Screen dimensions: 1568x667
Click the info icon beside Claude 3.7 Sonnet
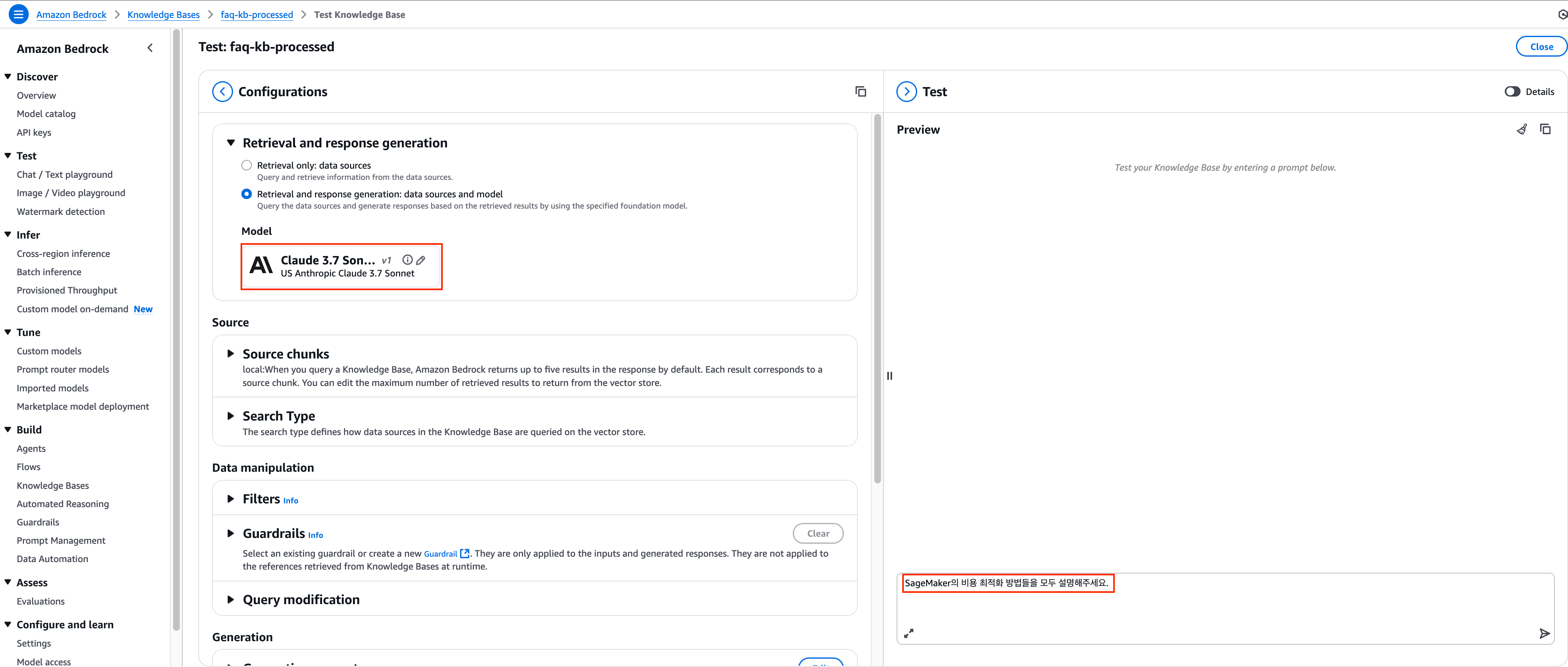click(407, 259)
